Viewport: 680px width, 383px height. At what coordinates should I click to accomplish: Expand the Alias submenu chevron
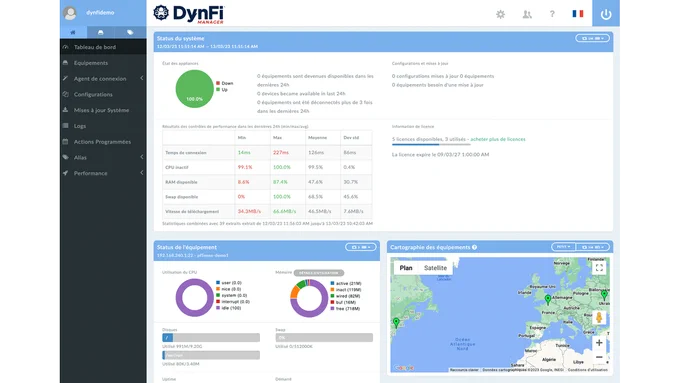142,157
